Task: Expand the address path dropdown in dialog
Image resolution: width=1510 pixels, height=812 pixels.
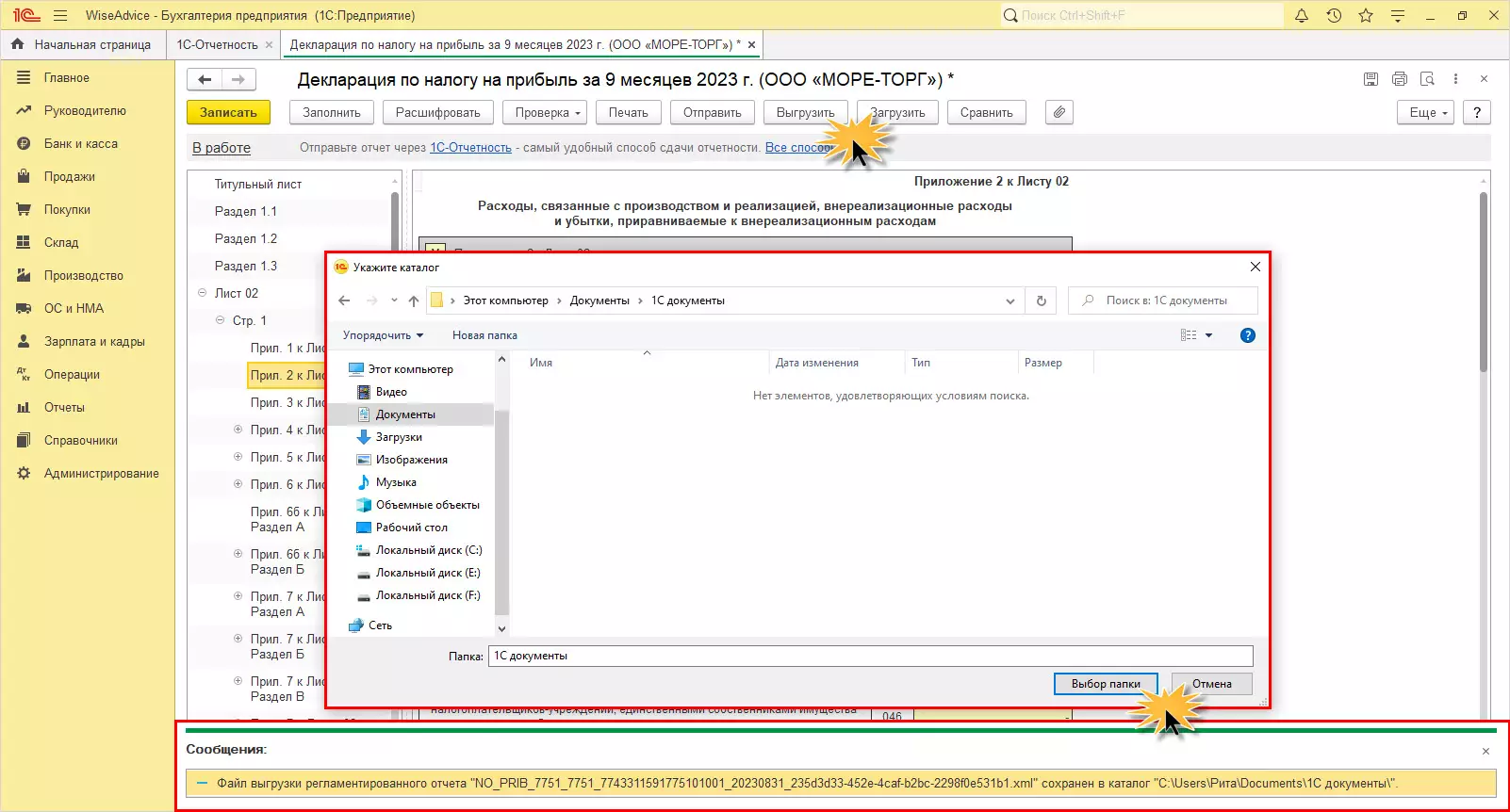Action: 1009,301
